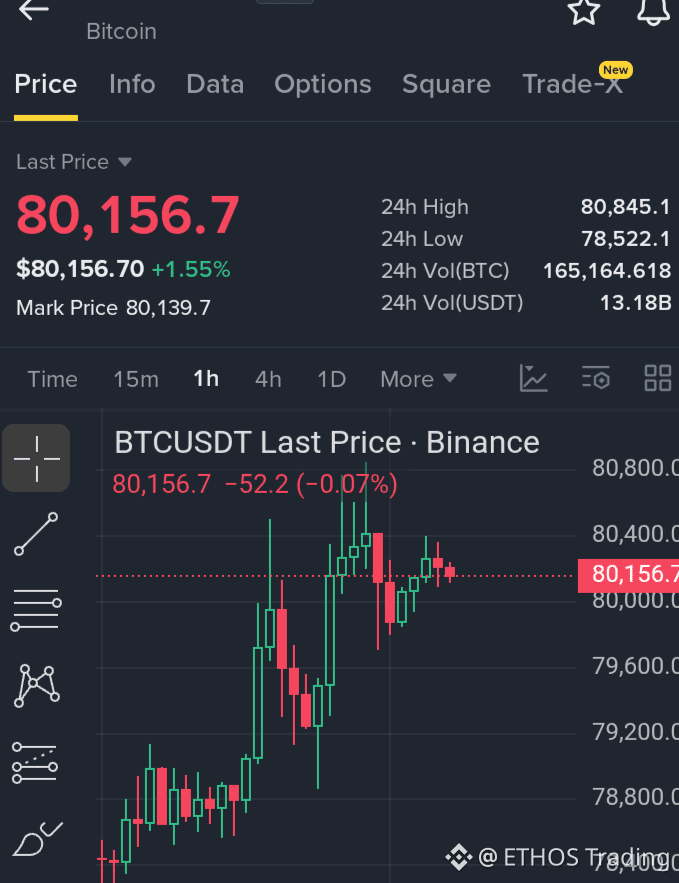Select the 1D chart interval
This screenshot has height=883, width=679.
332,379
